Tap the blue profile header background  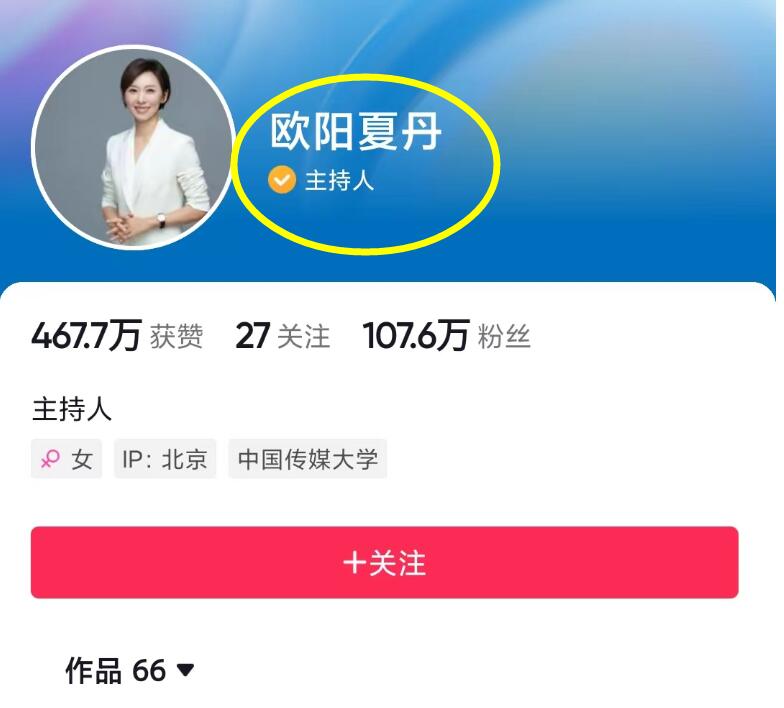(625, 150)
